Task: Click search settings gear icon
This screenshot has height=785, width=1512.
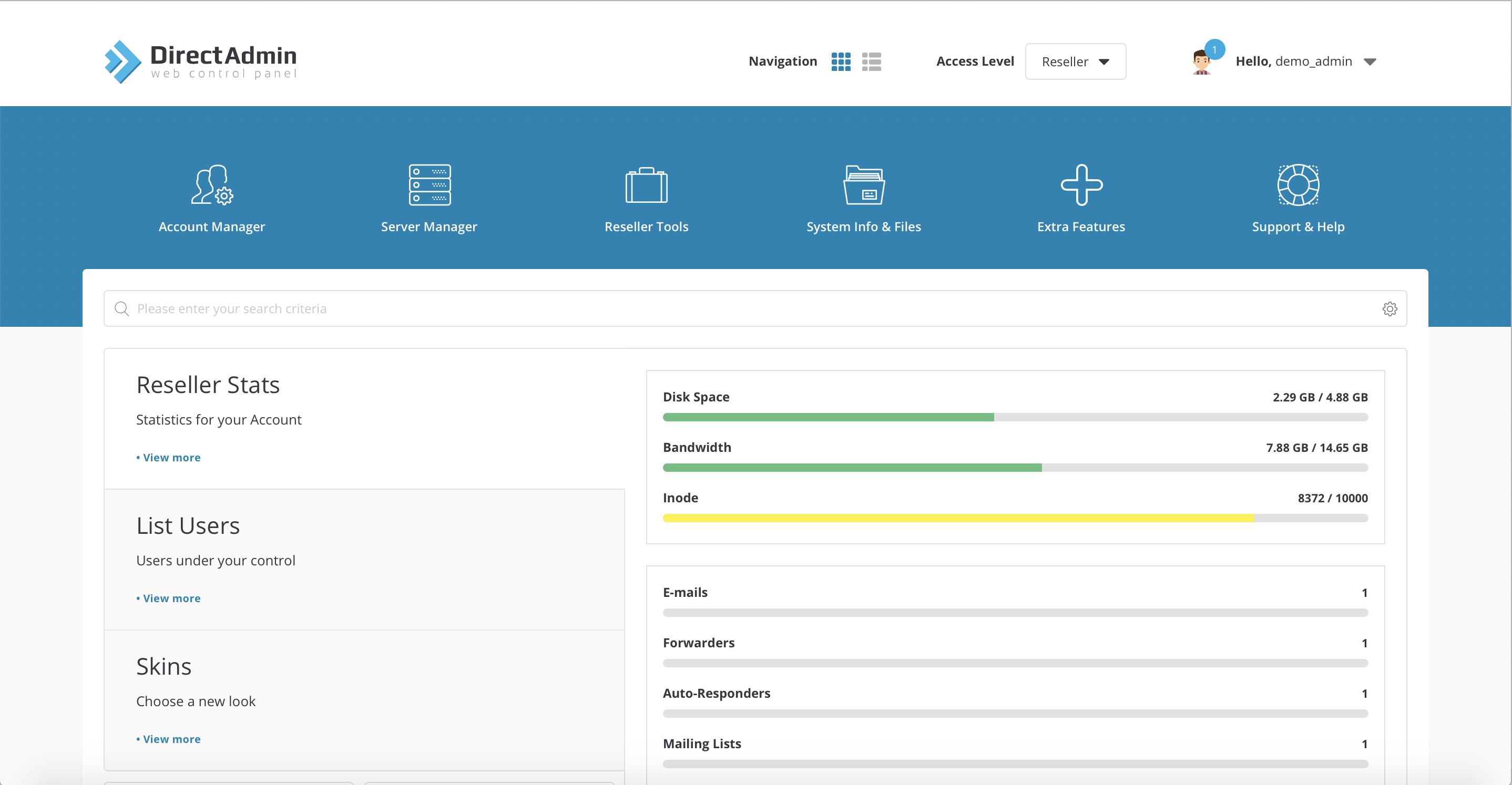Action: click(x=1390, y=308)
